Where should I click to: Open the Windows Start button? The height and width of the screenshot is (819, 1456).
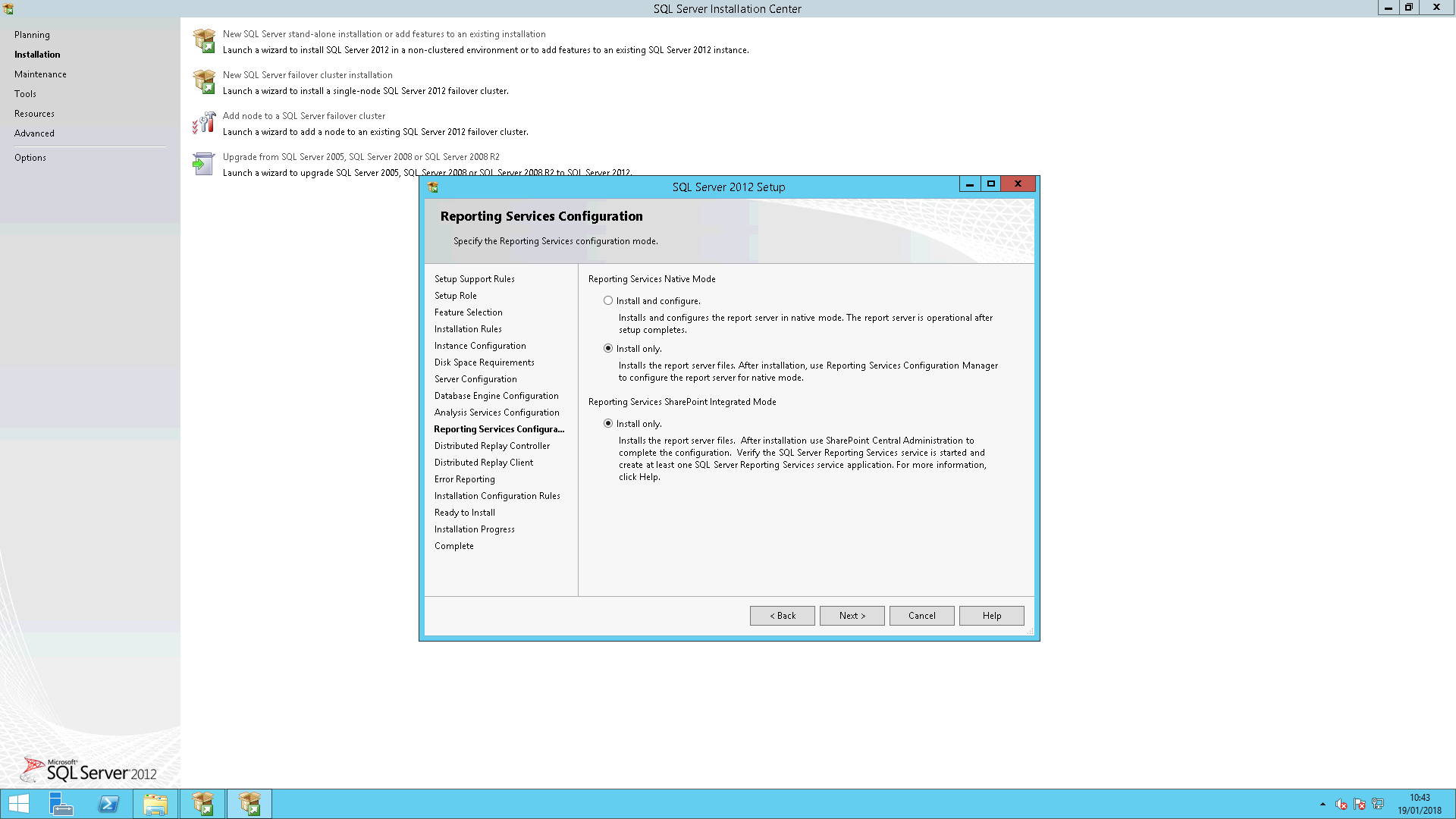18,804
